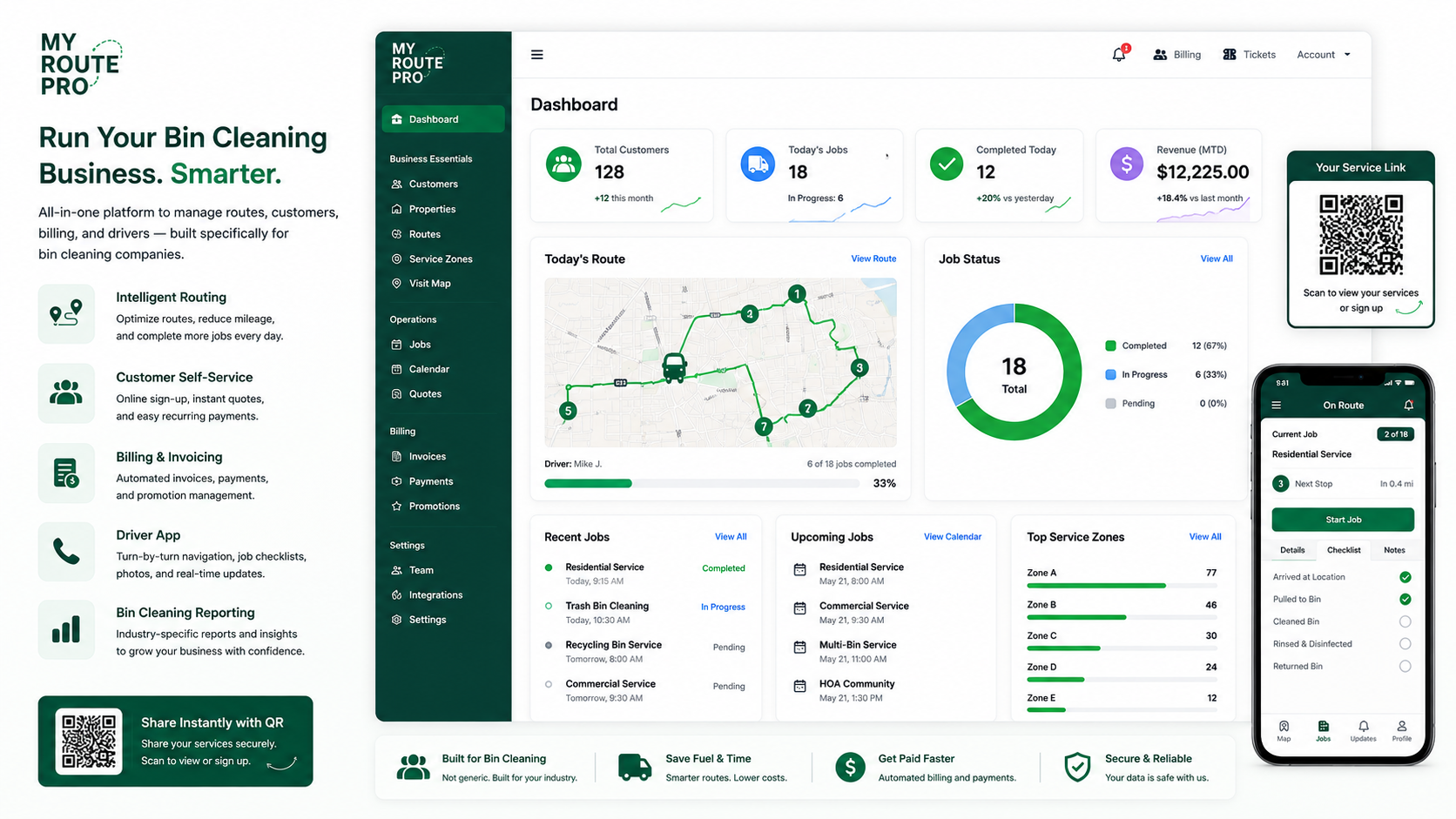Open Tickets in the top header
Viewport: 1456px width, 819px height.
[1249, 55]
